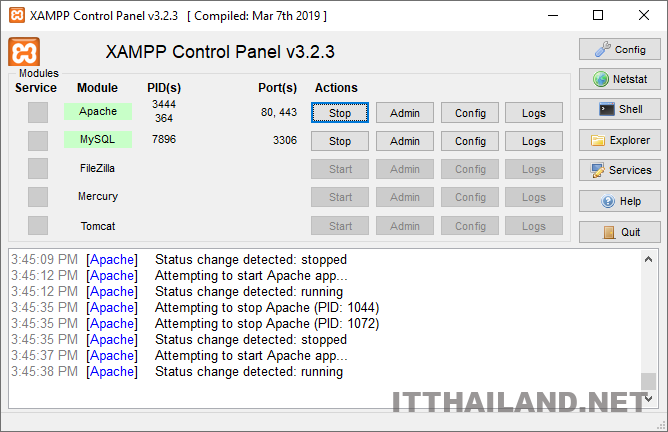Open the Explorer folder button
The height and width of the screenshot is (432, 668).
619,140
